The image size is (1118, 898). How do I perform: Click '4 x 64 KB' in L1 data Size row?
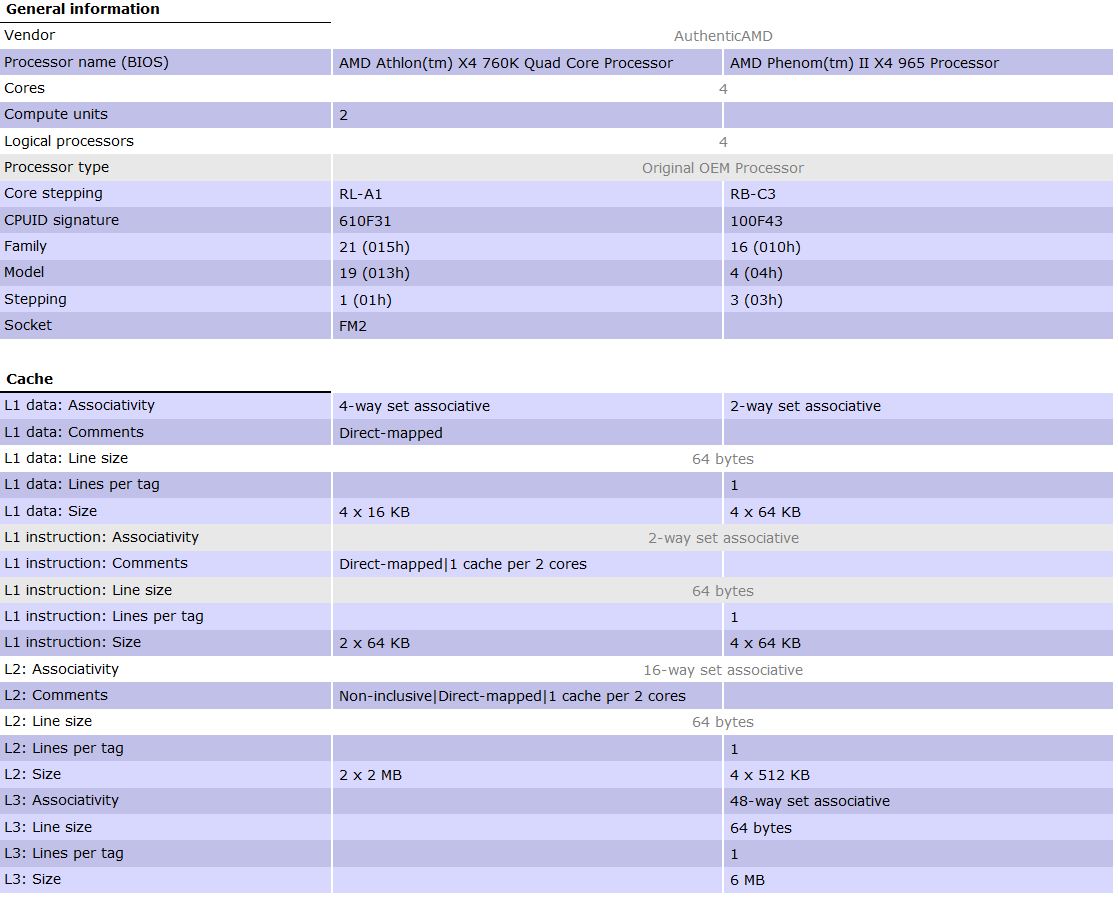[765, 512]
